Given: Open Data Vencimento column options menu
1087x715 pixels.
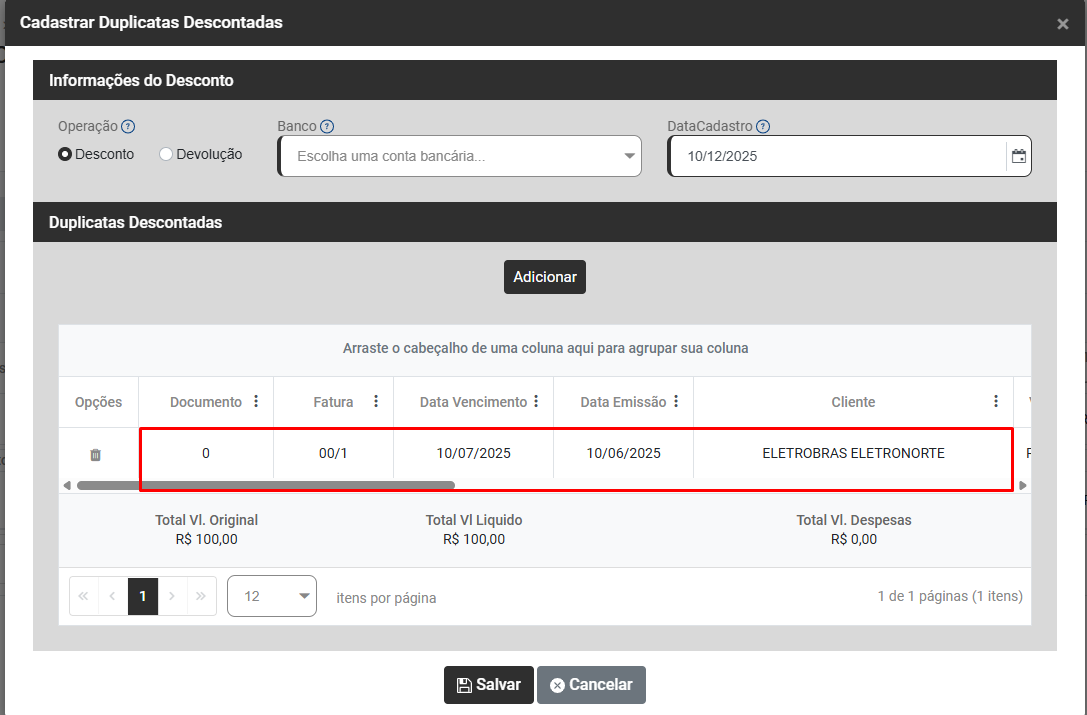Looking at the screenshot, I should click(536, 402).
